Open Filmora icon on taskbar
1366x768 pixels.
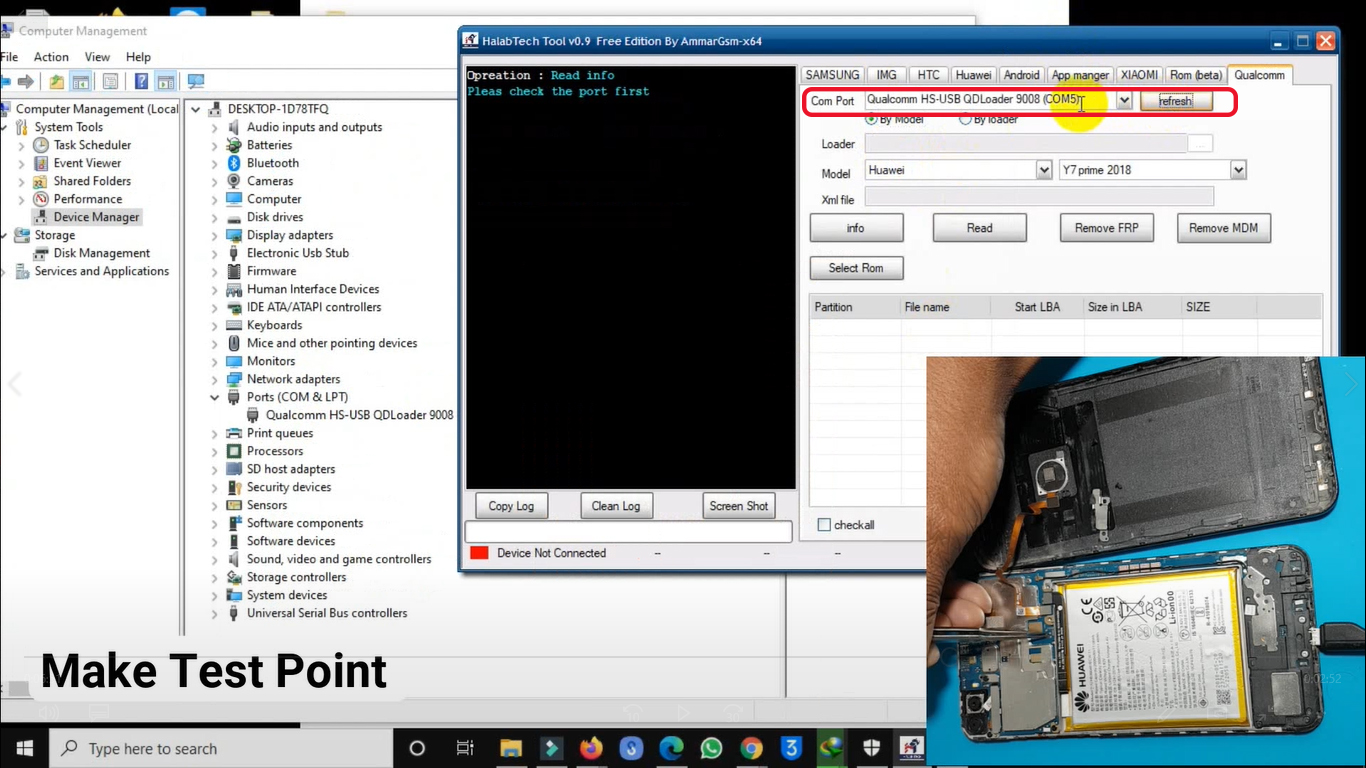pyautogui.click(x=551, y=748)
